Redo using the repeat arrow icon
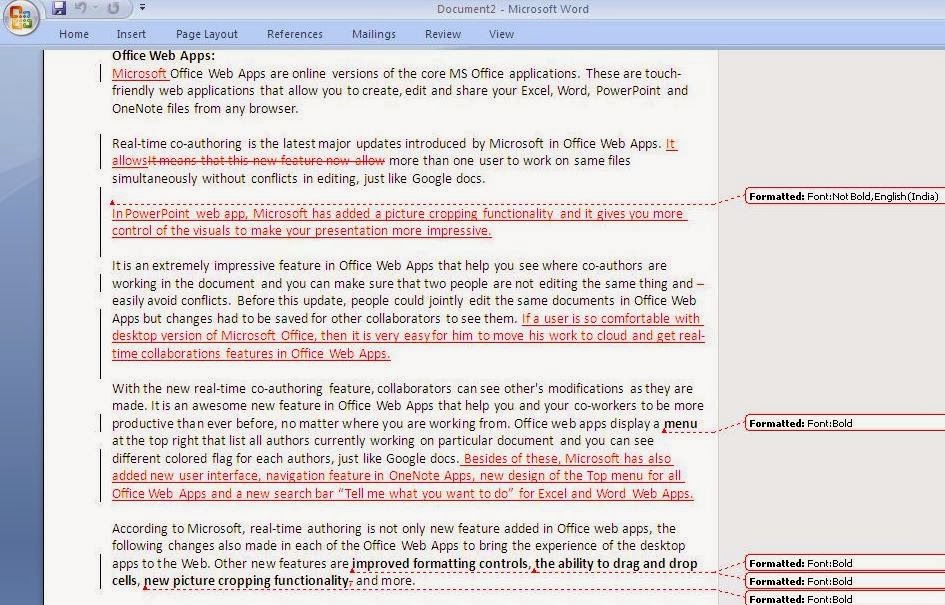 tap(113, 8)
